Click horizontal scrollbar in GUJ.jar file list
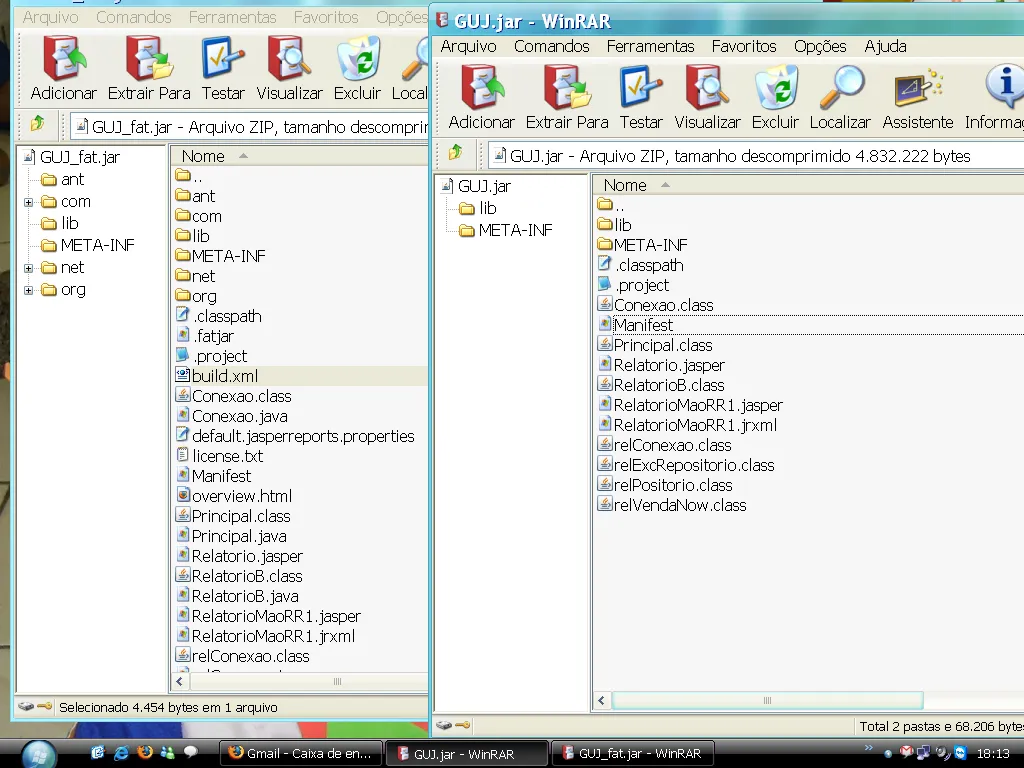 (x=766, y=701)
